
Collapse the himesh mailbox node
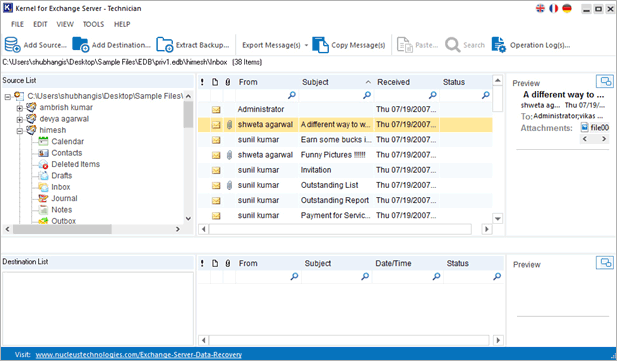19,131
